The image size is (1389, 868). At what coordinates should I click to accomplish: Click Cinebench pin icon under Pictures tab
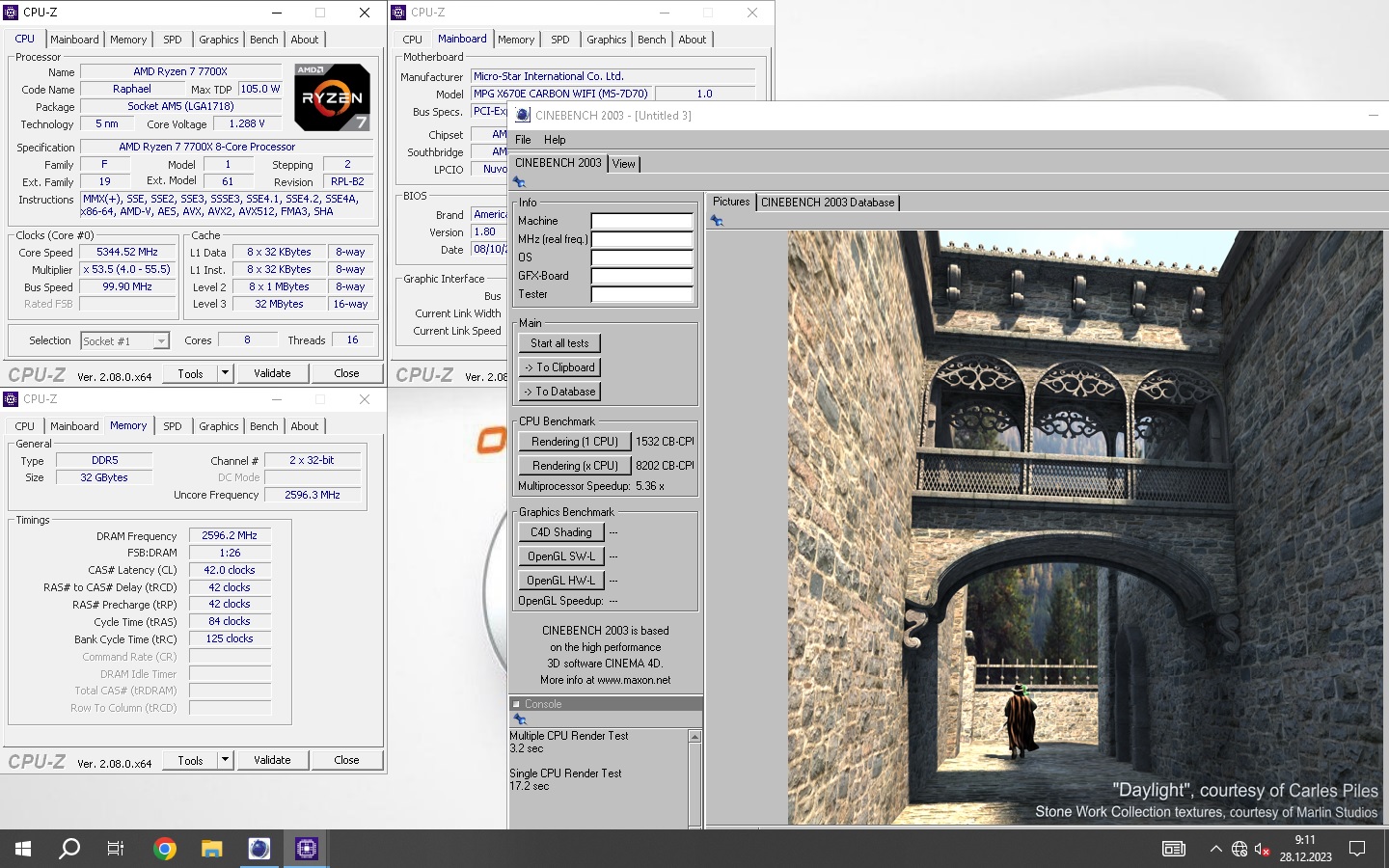coord(717,221)
